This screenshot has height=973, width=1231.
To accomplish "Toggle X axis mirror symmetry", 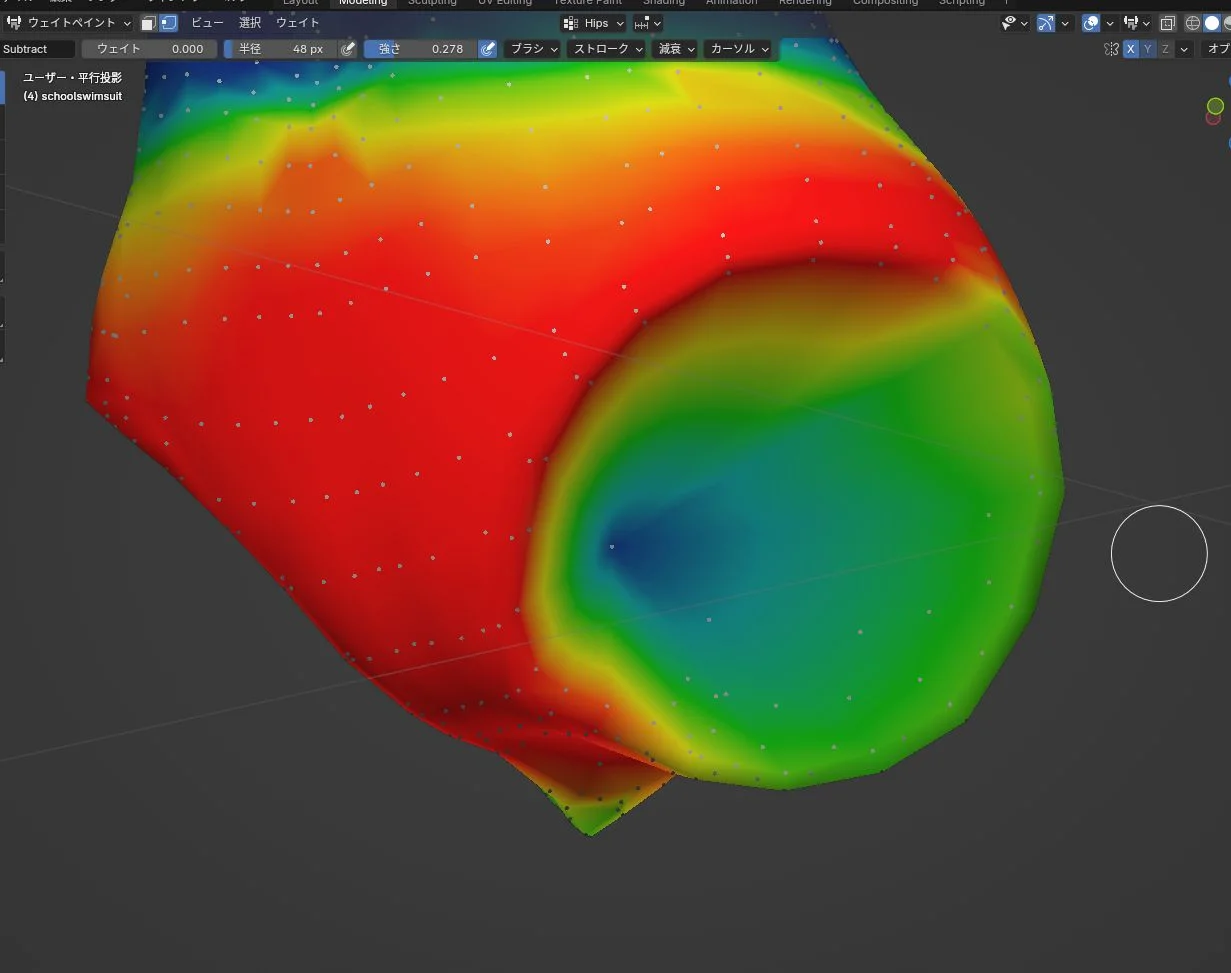I will pos(1131,49).
